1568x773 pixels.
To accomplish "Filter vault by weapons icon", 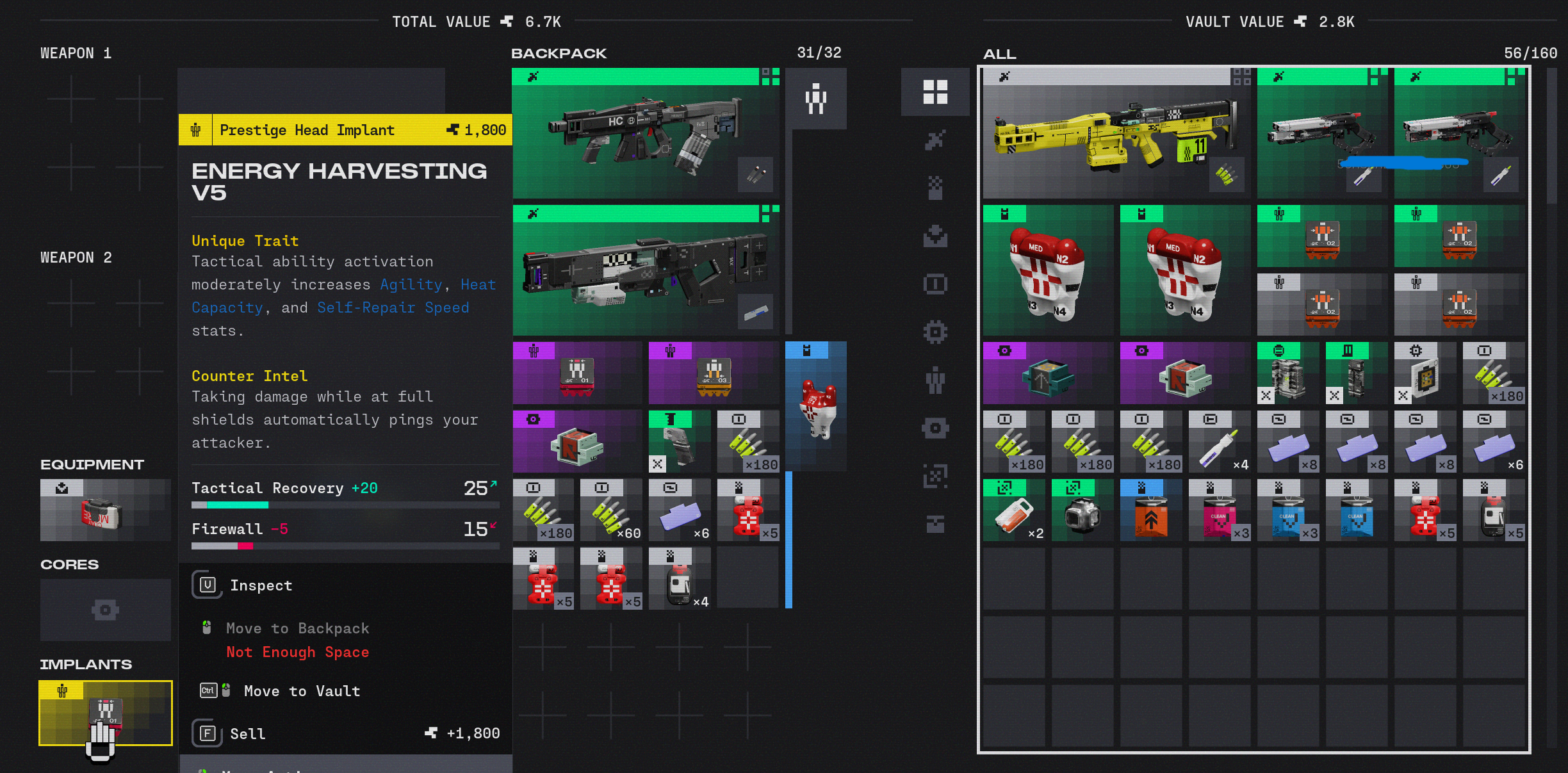I will pyautogui.click(x=935, y=140).
